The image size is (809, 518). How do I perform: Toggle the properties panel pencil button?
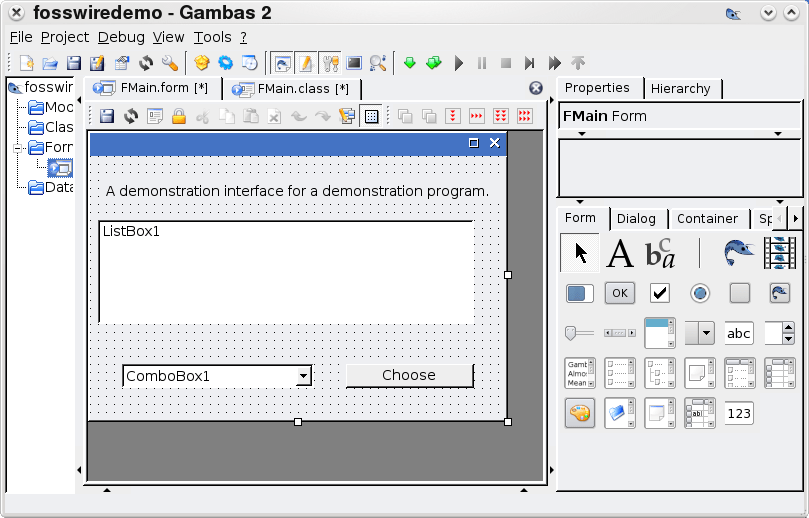306,63
